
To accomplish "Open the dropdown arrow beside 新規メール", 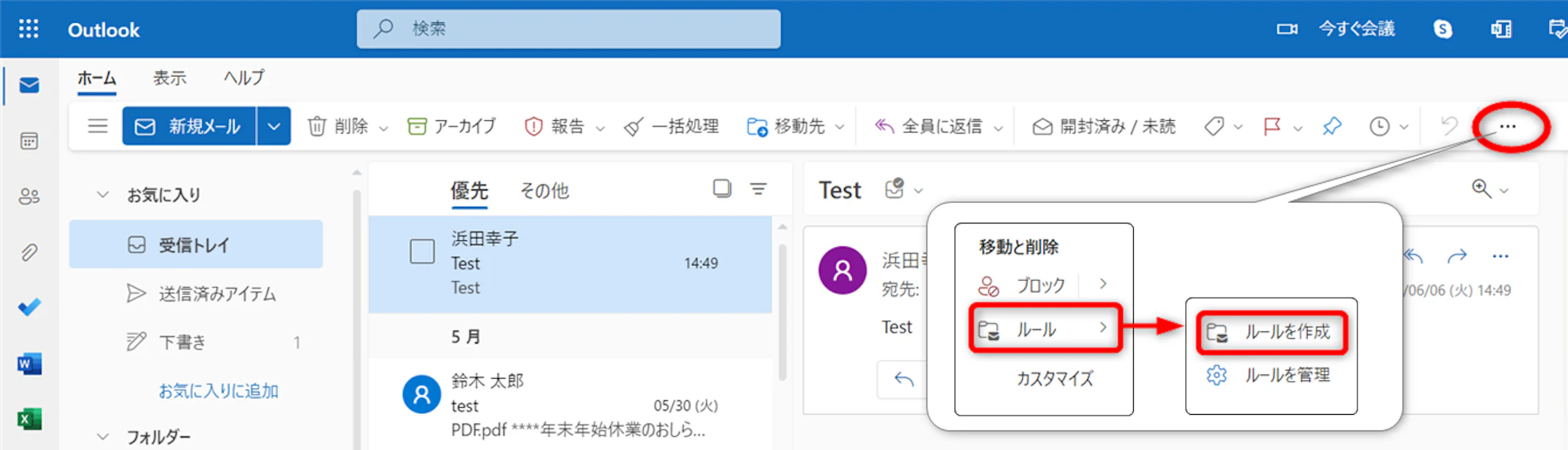I will click(274, 126).
